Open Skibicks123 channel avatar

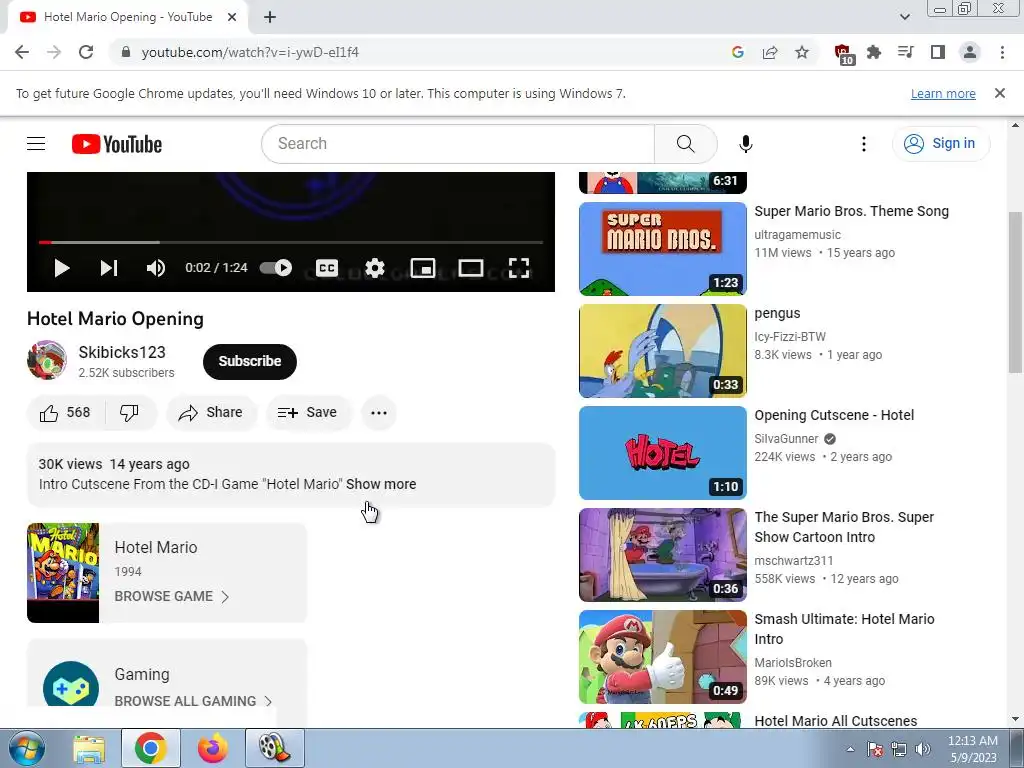tap(46, 360)
